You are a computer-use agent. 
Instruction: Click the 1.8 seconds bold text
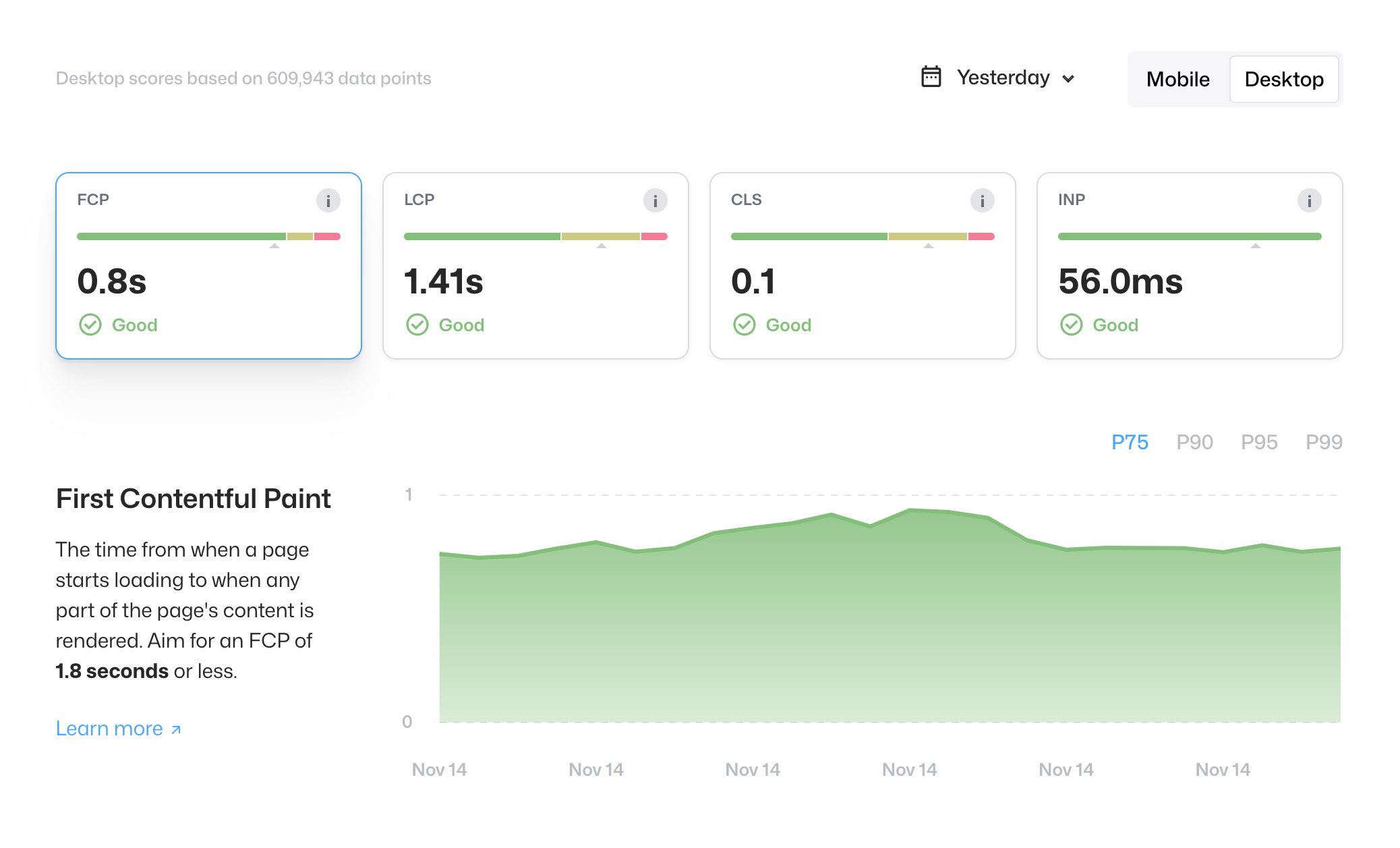112,671
